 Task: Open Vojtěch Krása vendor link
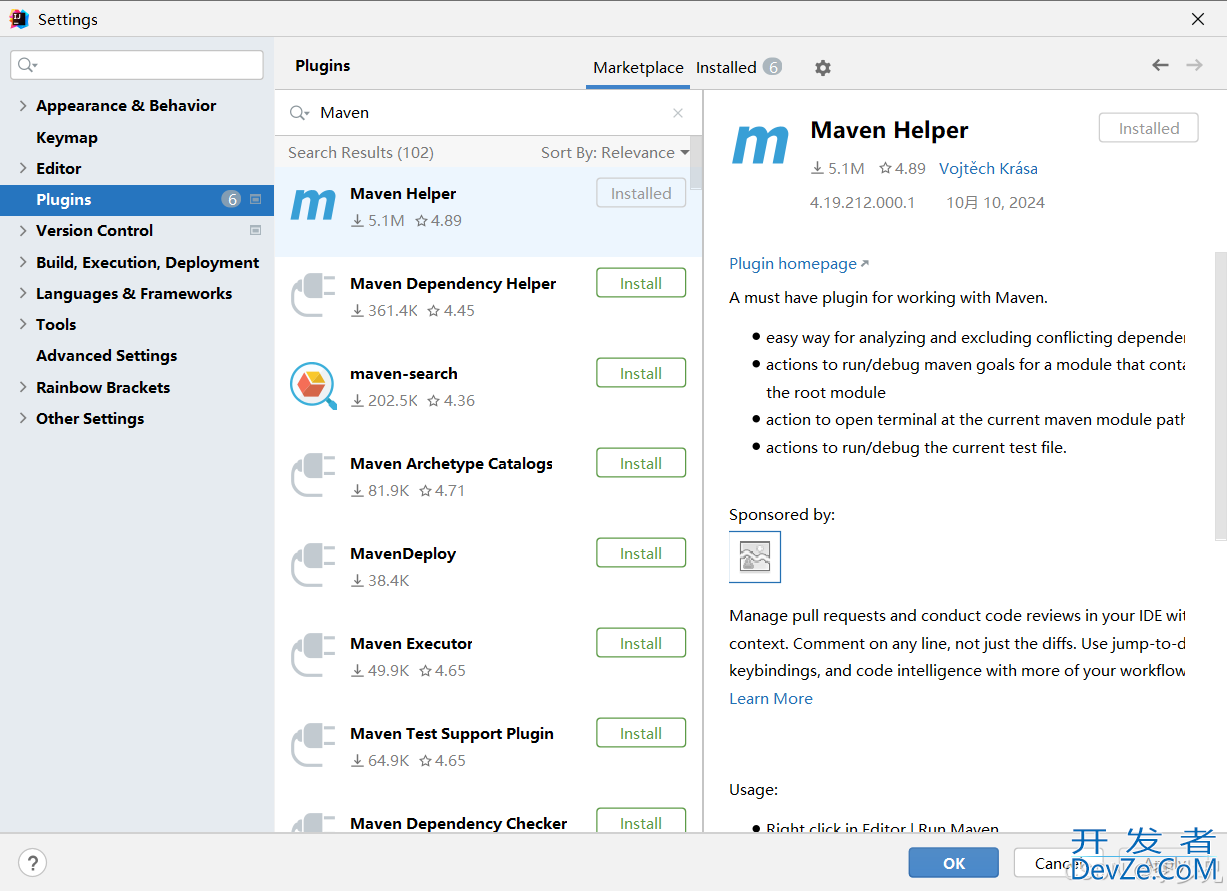[x=988, y=168]
